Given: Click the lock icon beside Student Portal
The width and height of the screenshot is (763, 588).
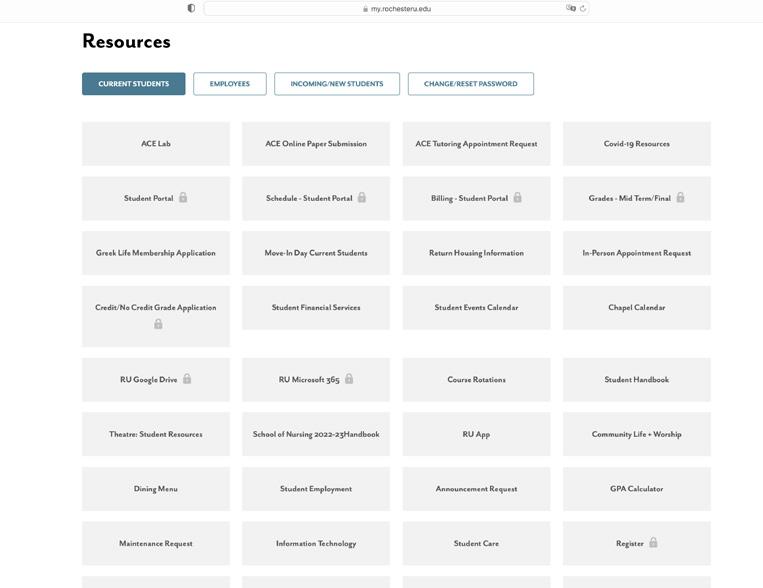Looking at the screenshot, I should (183, 197).
